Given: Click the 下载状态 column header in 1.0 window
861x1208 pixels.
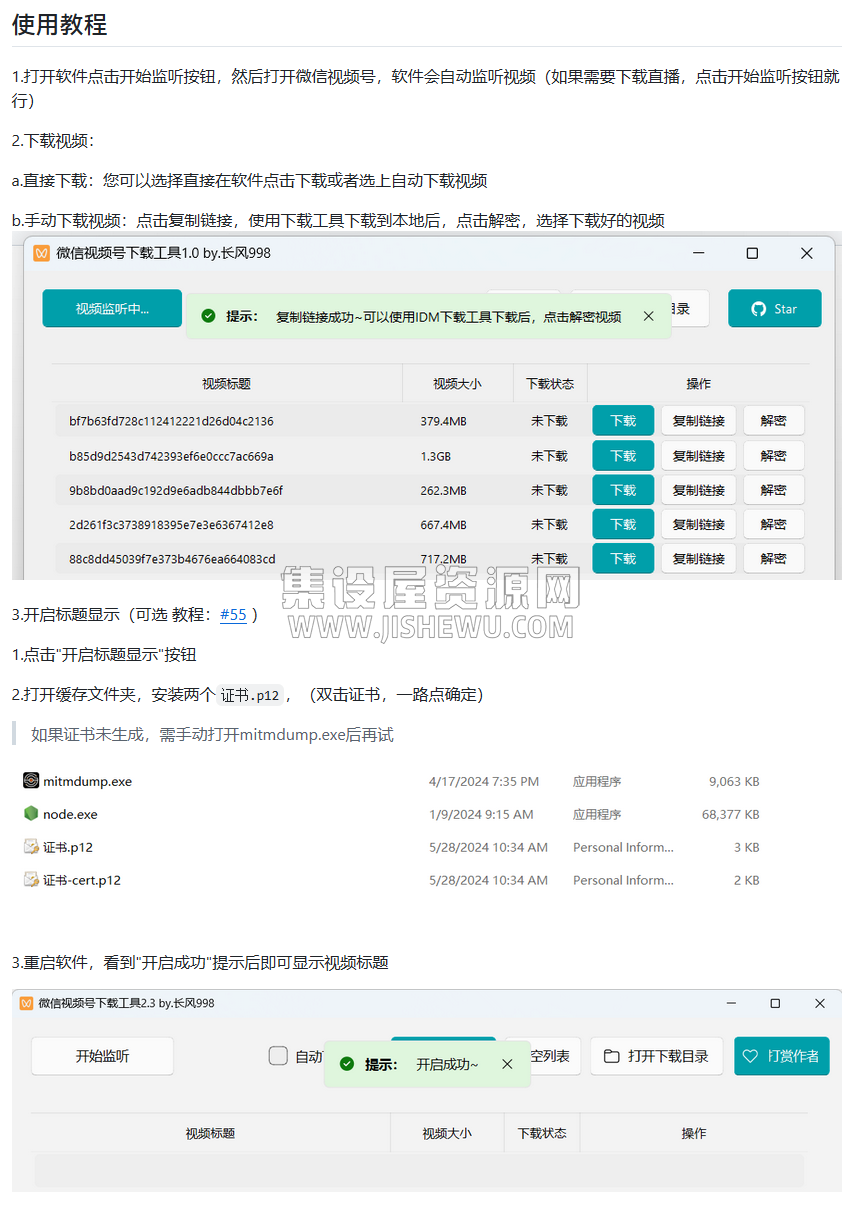Looking at the screenshot, I should pos(550,383).
